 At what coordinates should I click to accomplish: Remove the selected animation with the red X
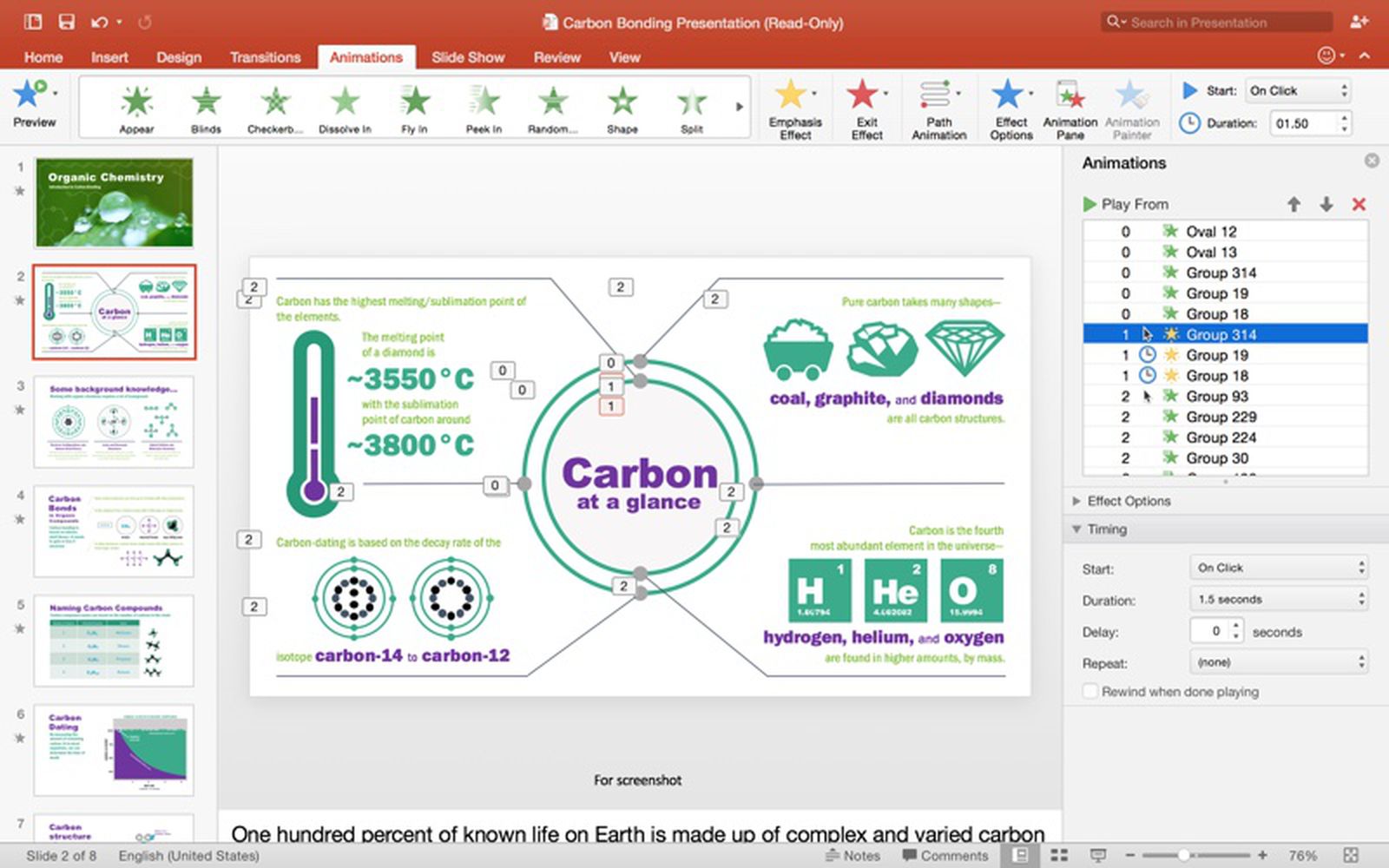pyautogui.click(x=1359, y=204)
